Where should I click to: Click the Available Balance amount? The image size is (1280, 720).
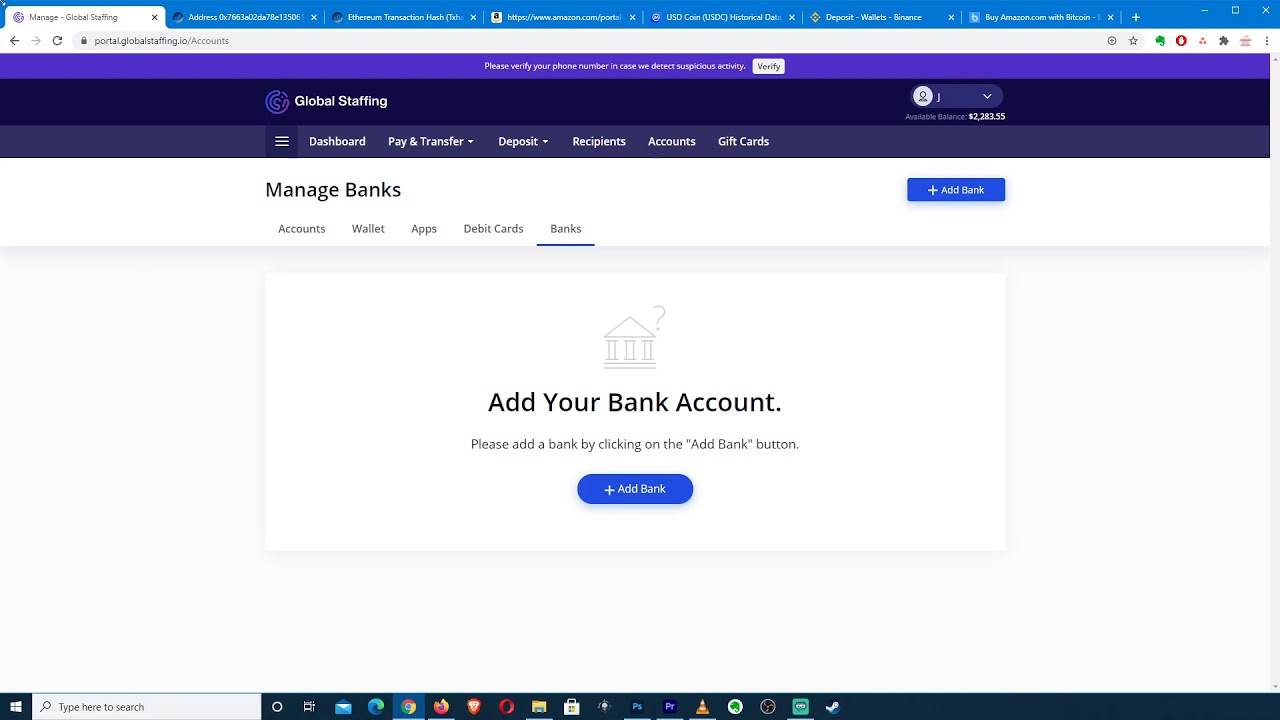986,117
